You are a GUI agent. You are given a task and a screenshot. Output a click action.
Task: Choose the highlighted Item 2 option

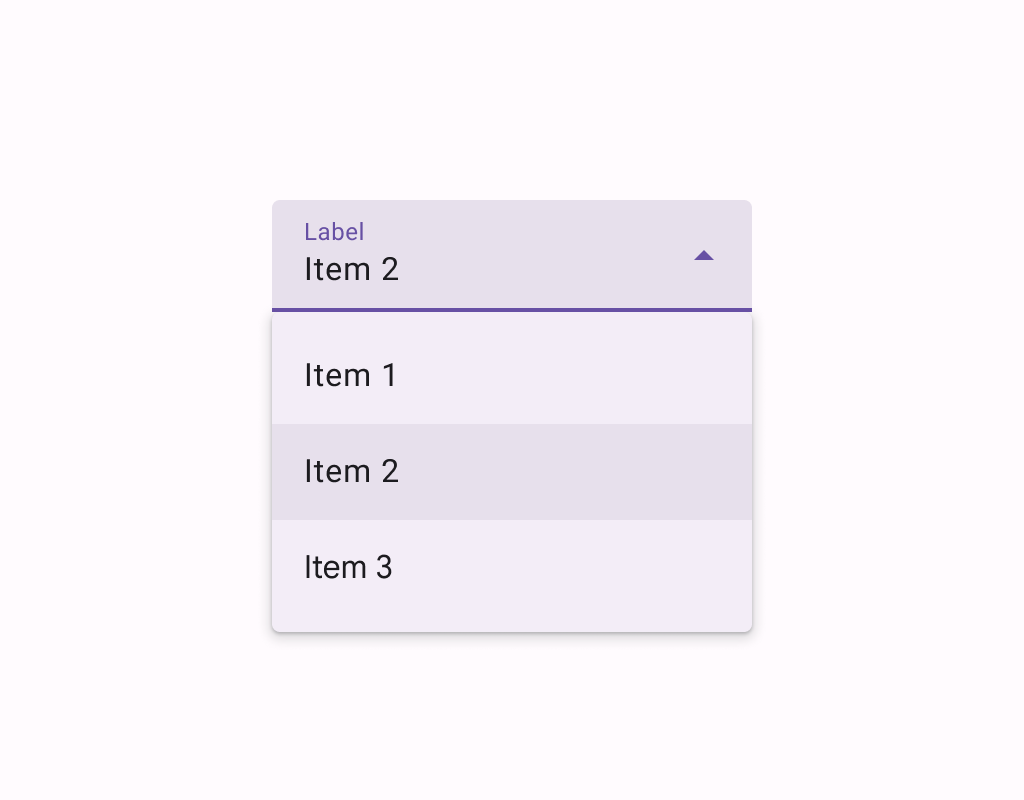pyautogui.click(x=512, y=472)
